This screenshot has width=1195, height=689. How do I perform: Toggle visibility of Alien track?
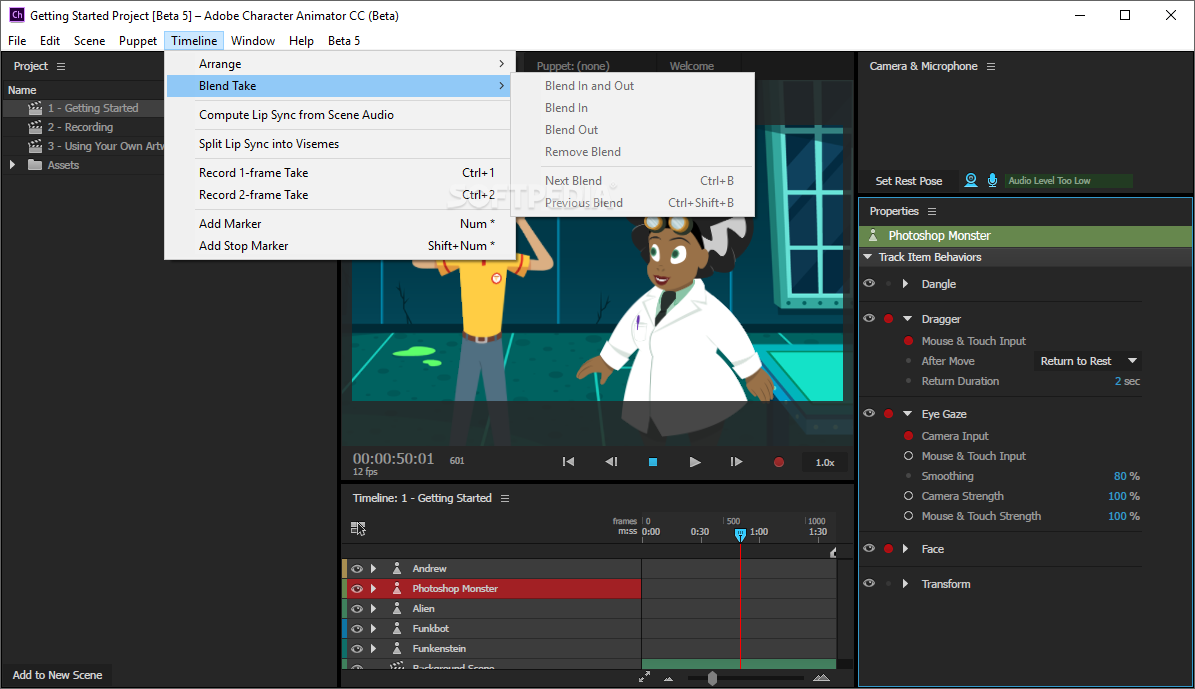[x=357, y=608]
